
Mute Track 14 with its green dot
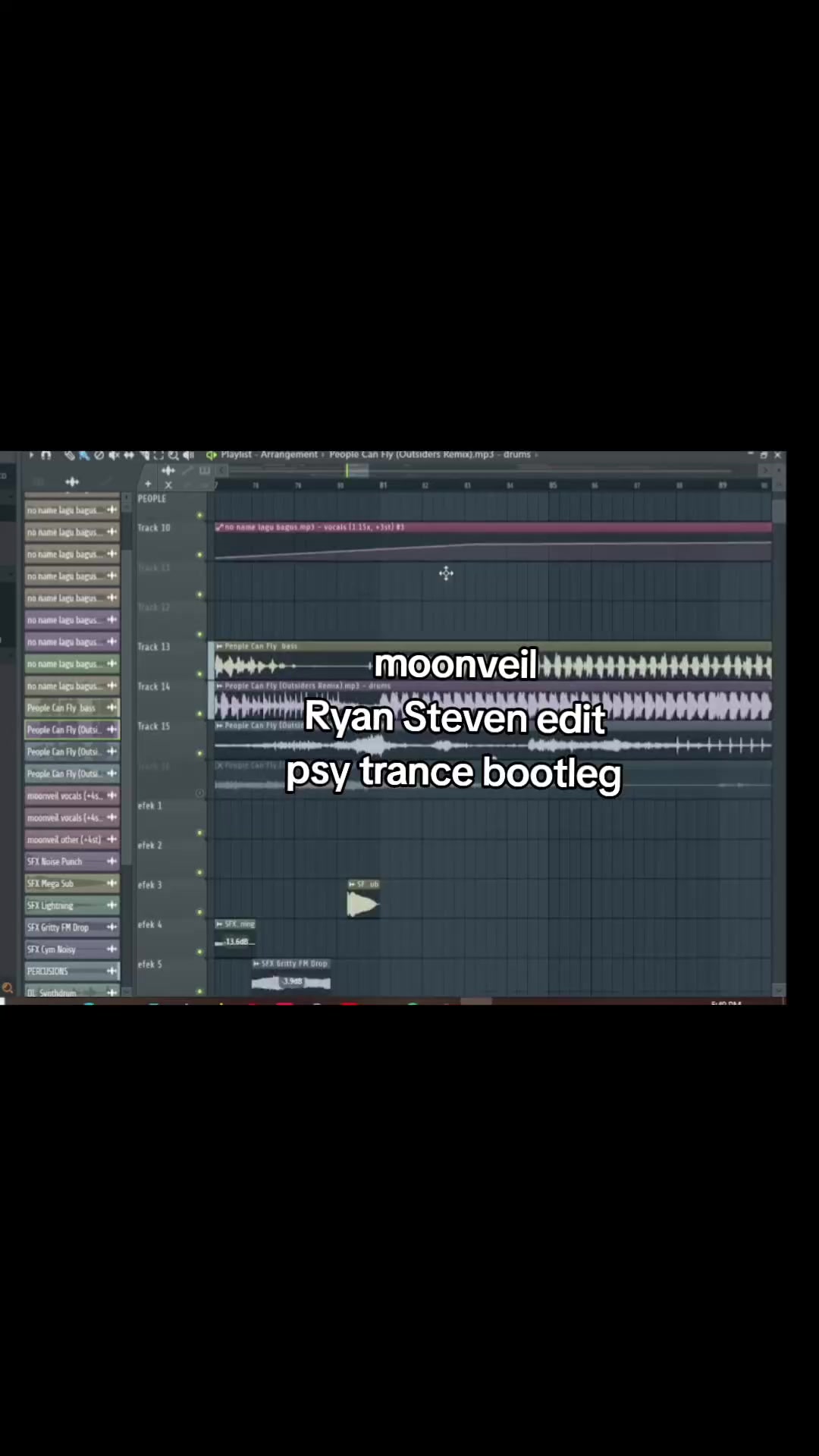[200, 714]
